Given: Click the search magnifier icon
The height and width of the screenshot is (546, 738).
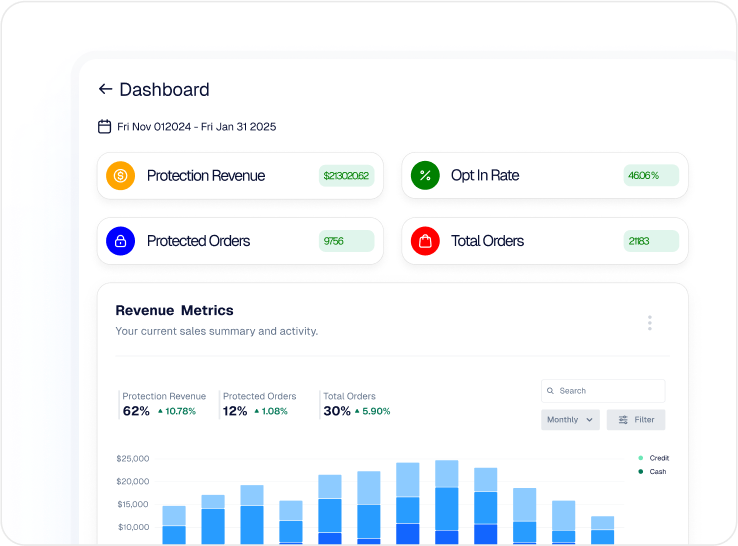Looking at the screenshot, I should [x=550, y=391].
